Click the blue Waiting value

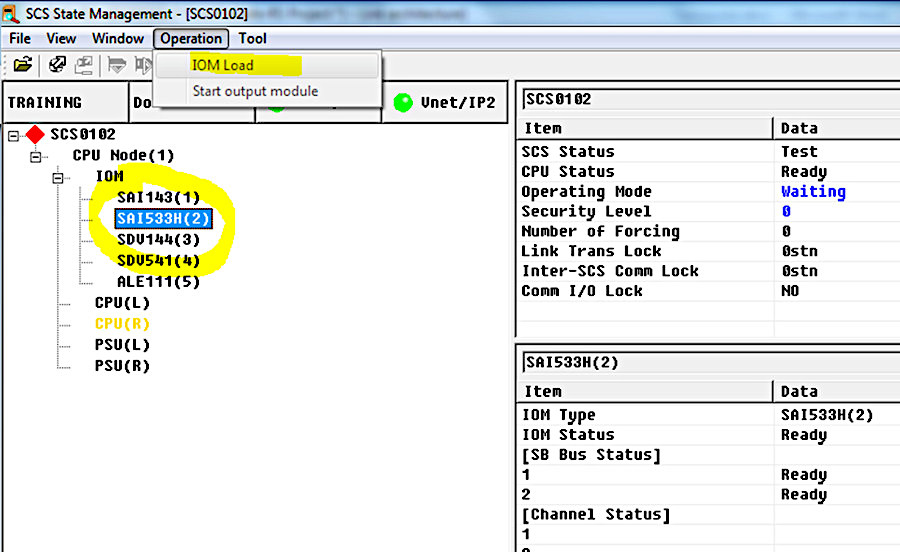tap(813, 192)
